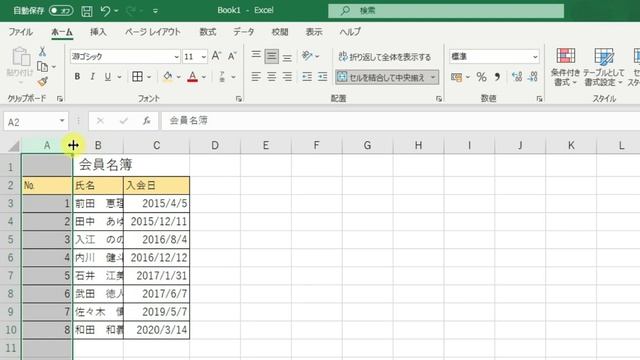The width and height of the screenshot is (640, 360).
Task: Click セルを結合して中央揃え button
Action: (x=382, y=77)
